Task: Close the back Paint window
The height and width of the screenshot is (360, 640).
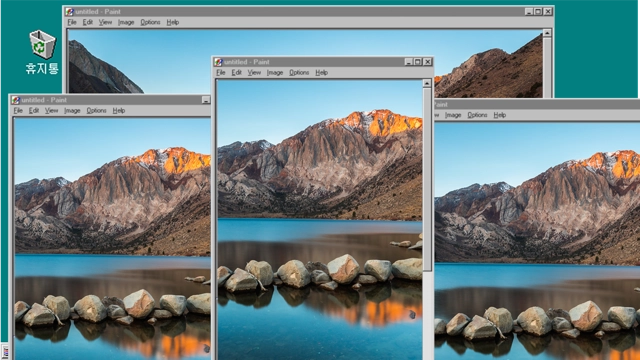Action: [548, 11]
